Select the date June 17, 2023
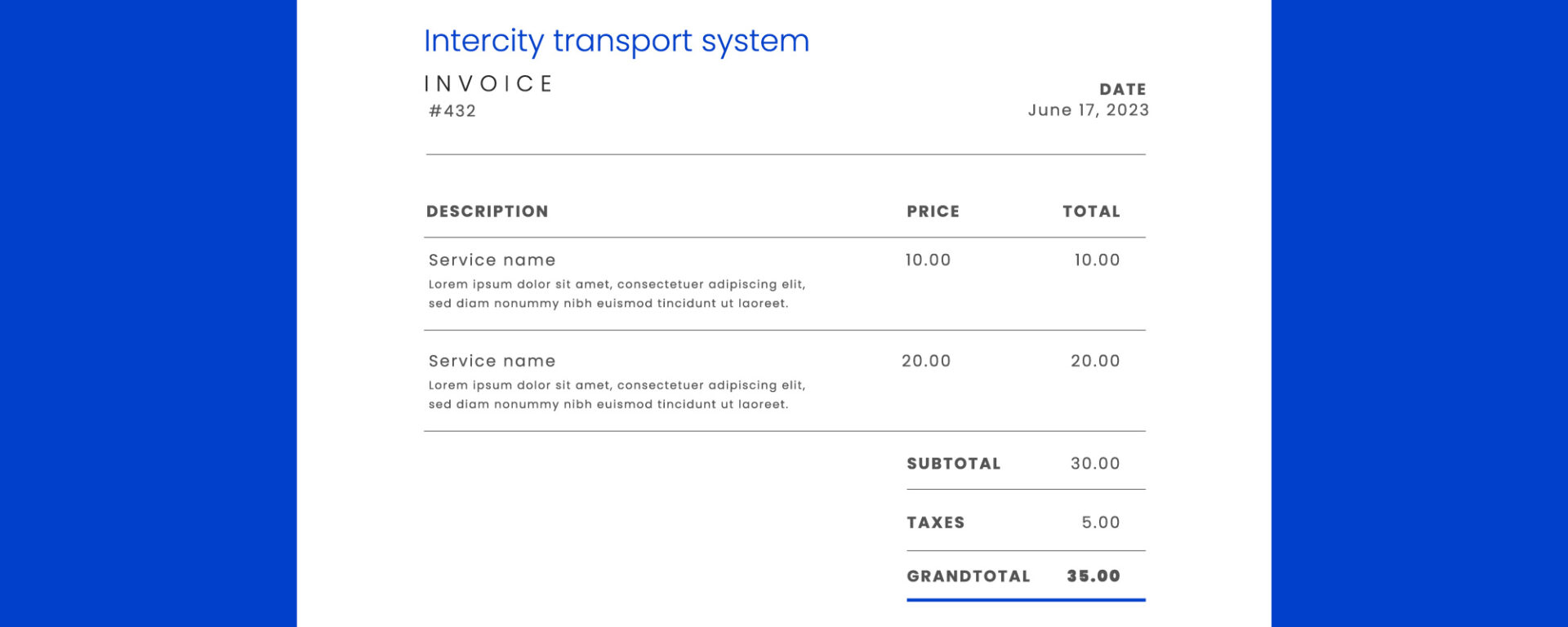Screen dimensions: 1568x627 1088,110
